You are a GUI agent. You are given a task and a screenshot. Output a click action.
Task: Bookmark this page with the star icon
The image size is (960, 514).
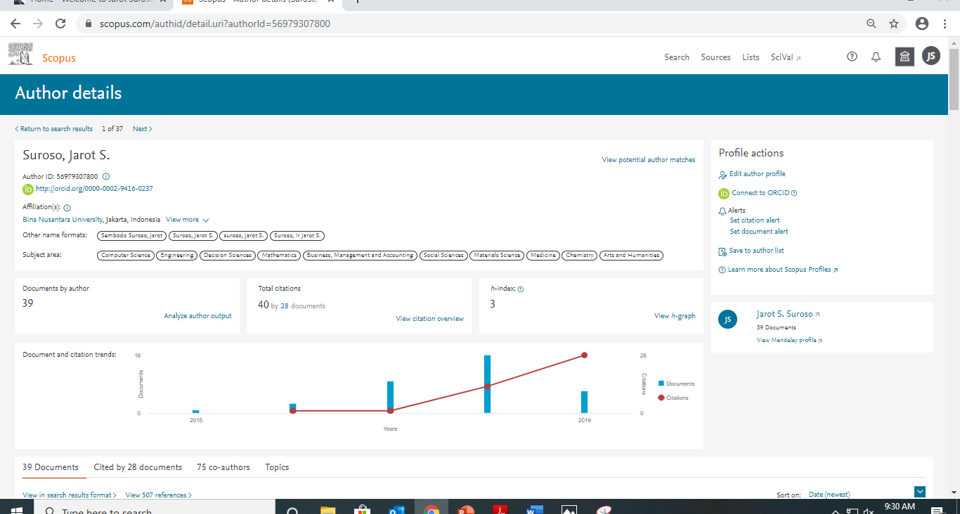pyautogui.click(x=894, y=23)
